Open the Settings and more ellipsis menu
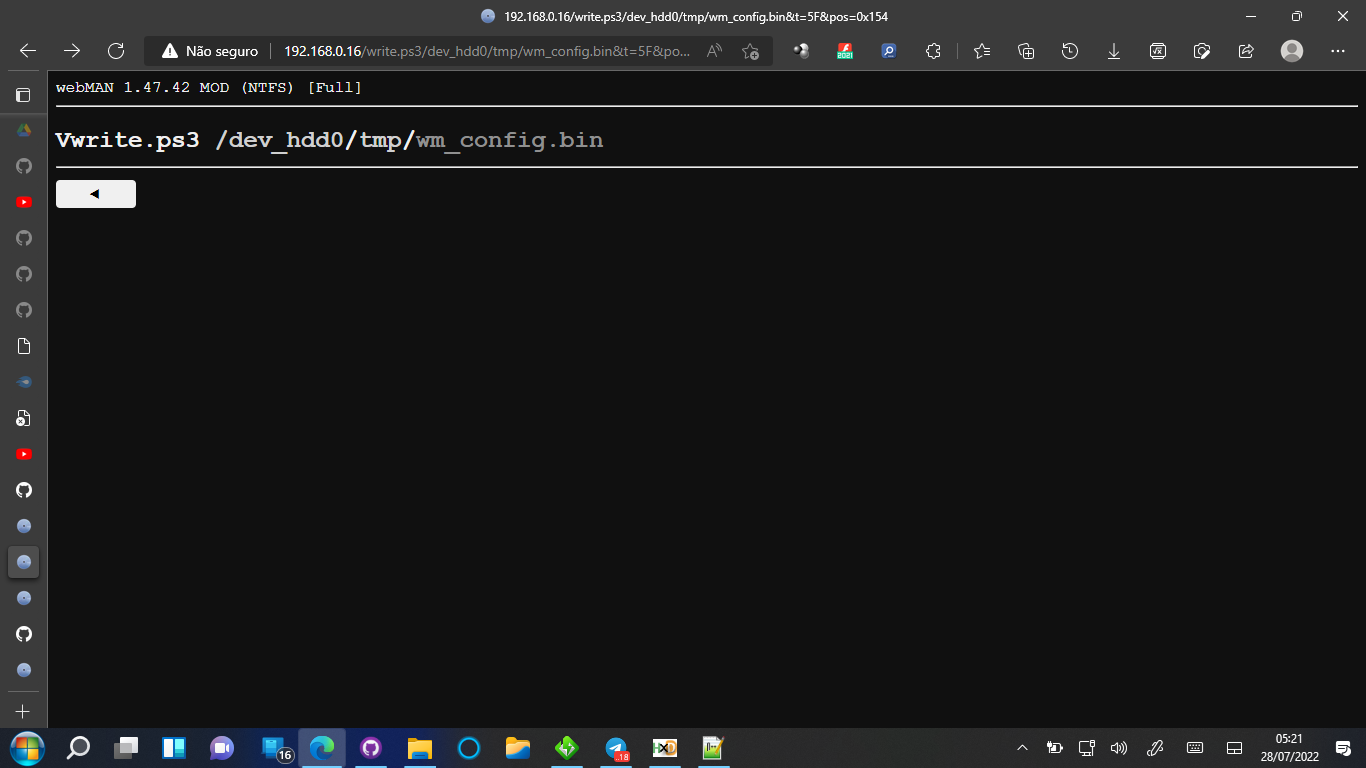The height and width of the screenshot is (768, 1366). tap(1337, 50)
